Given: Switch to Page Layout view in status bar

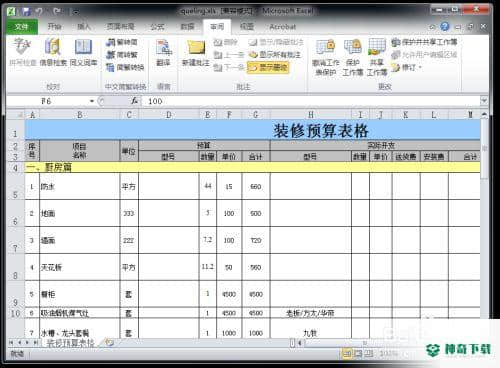Looking at the screenshot, I should 358,353.
